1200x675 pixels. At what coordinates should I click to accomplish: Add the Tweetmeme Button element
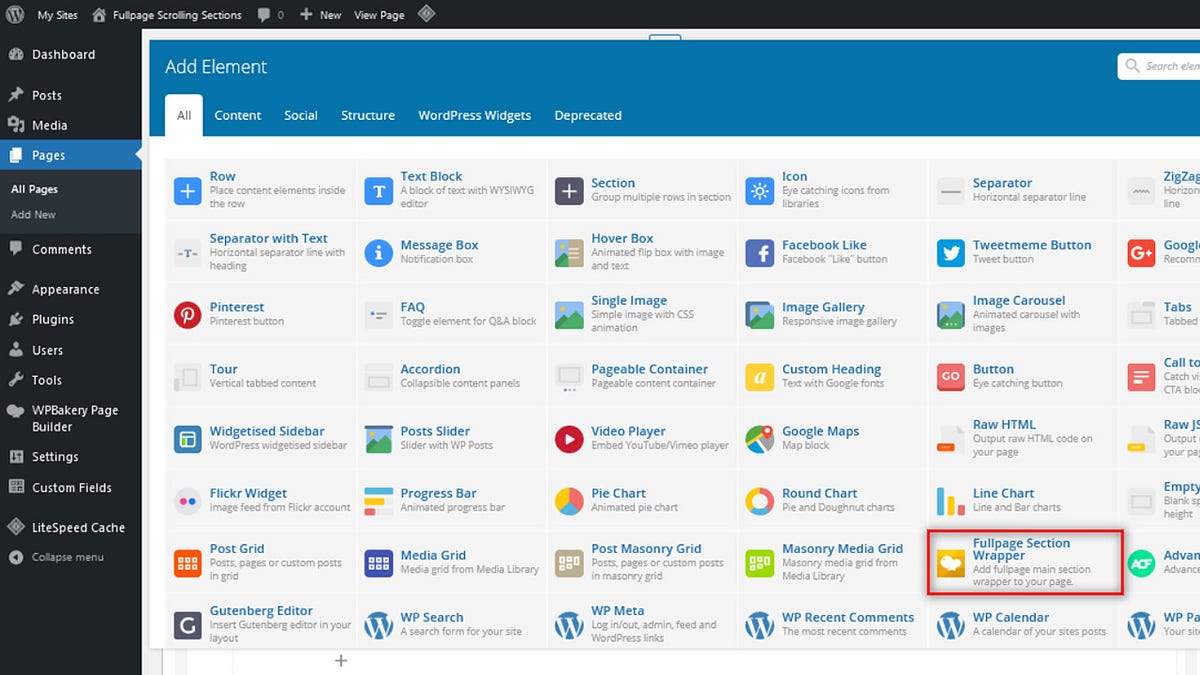[1023, 252]
